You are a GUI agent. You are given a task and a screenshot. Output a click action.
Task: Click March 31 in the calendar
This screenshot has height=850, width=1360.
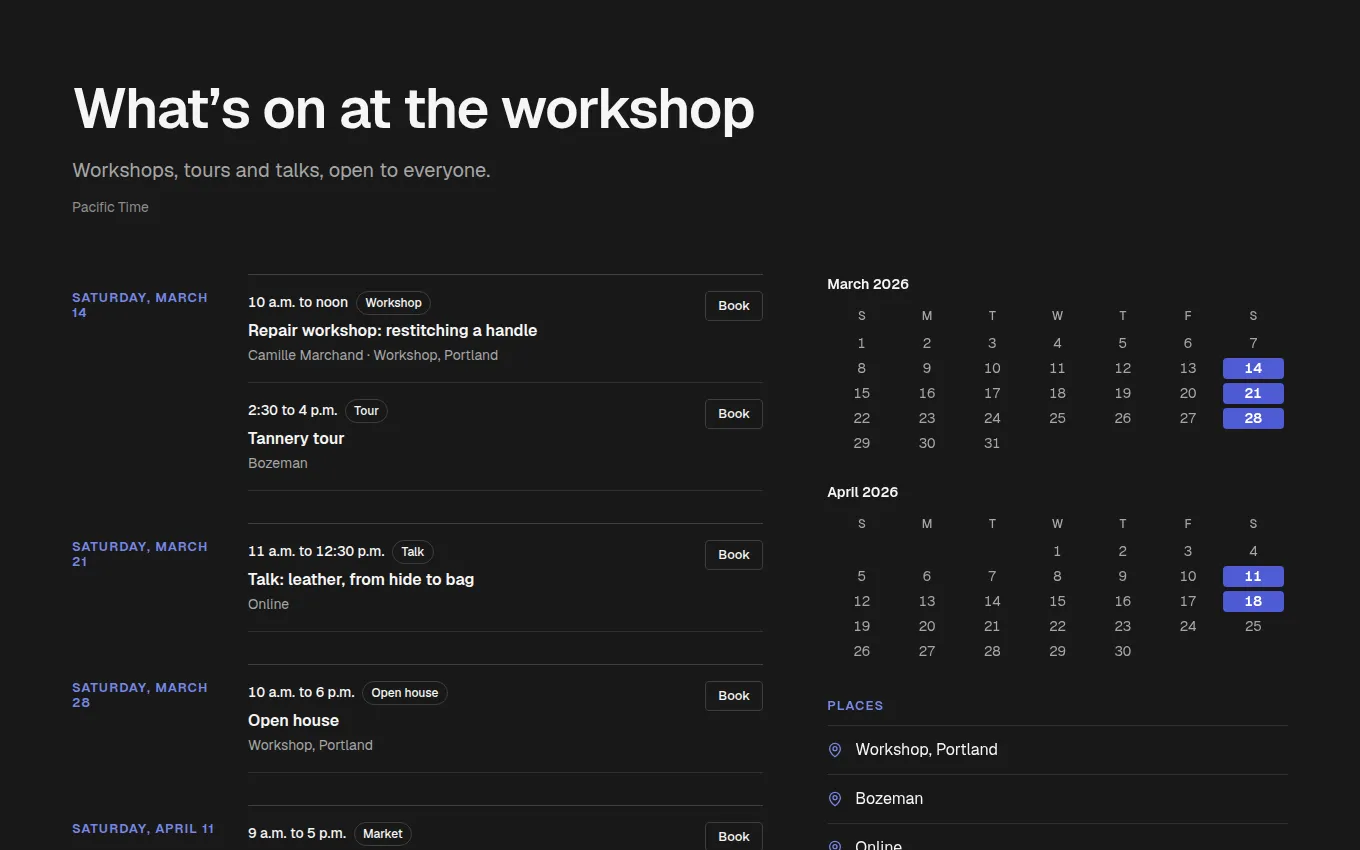992,443
